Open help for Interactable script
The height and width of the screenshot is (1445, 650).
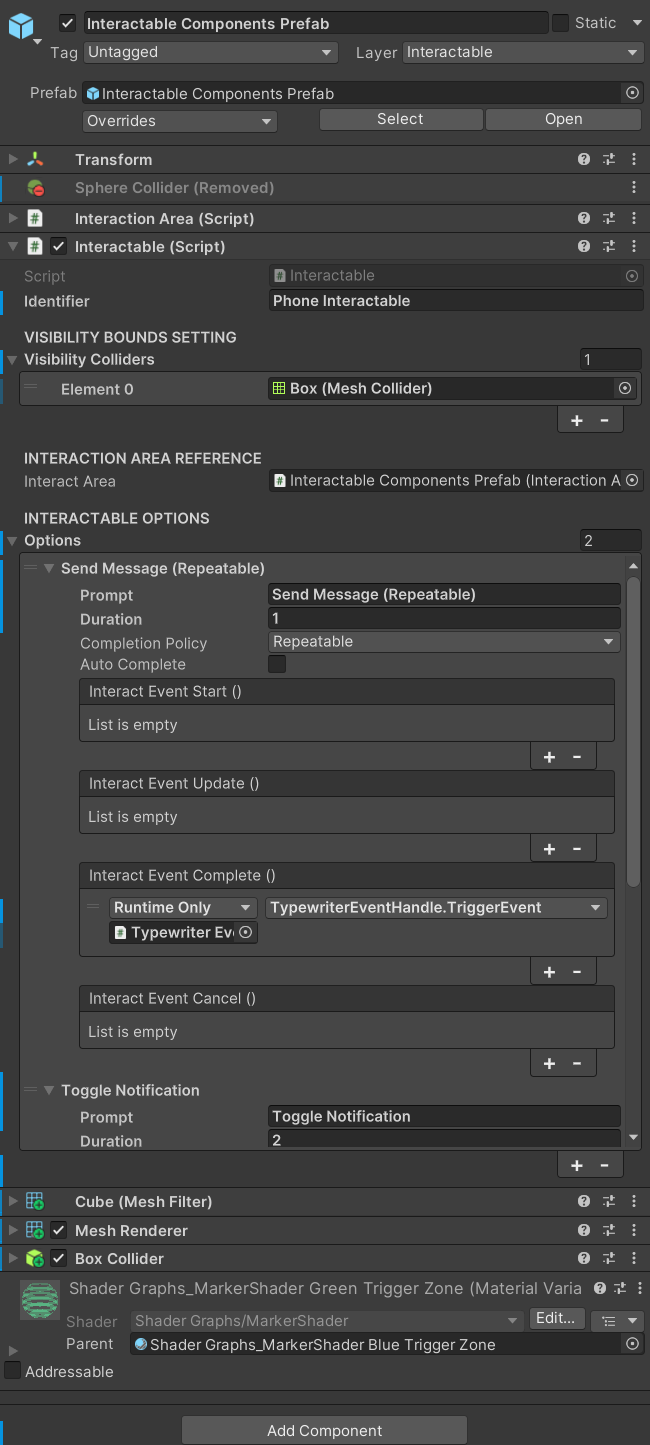tap(584, 246)
